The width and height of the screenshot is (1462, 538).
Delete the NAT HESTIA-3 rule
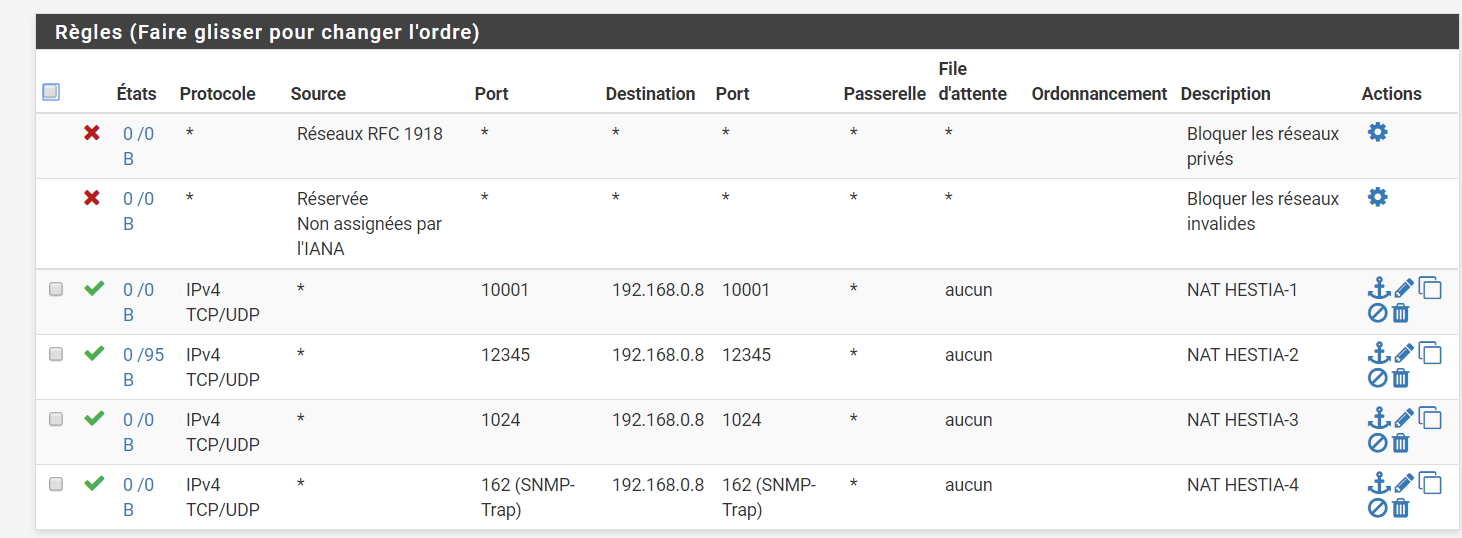click(x=1401, y=443)
